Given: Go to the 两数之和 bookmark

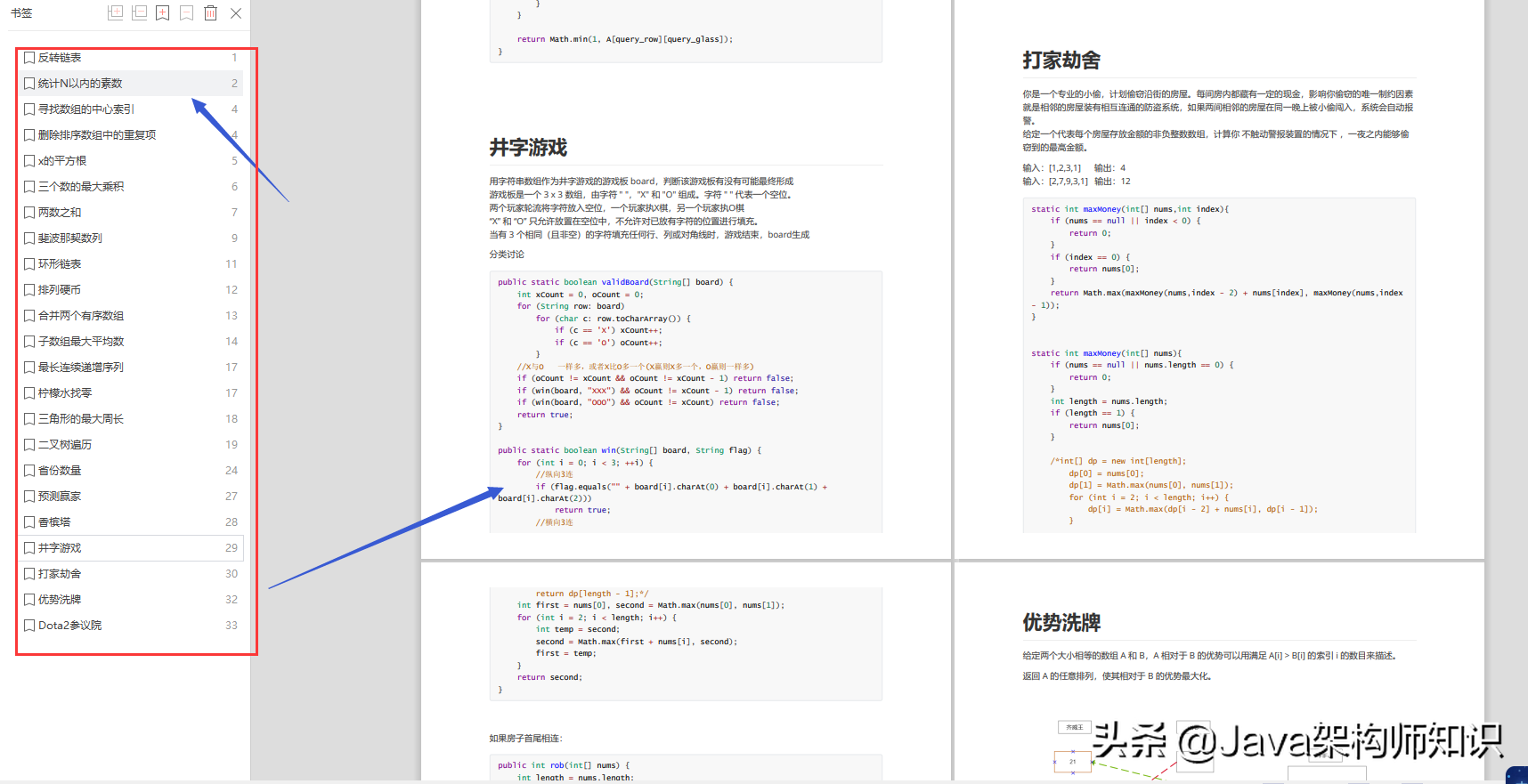Looking at the screenshot, I should [132, 213].
